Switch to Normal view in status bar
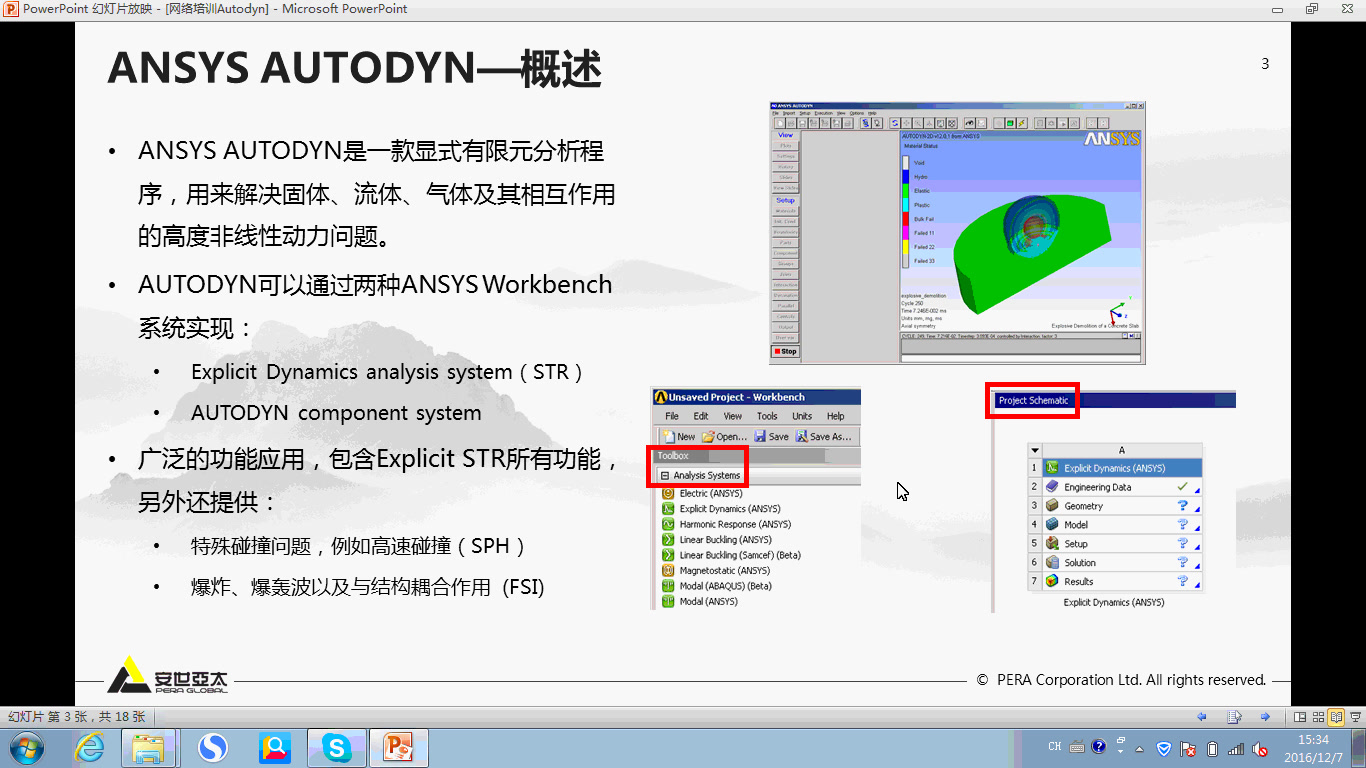 [1300, 716]
